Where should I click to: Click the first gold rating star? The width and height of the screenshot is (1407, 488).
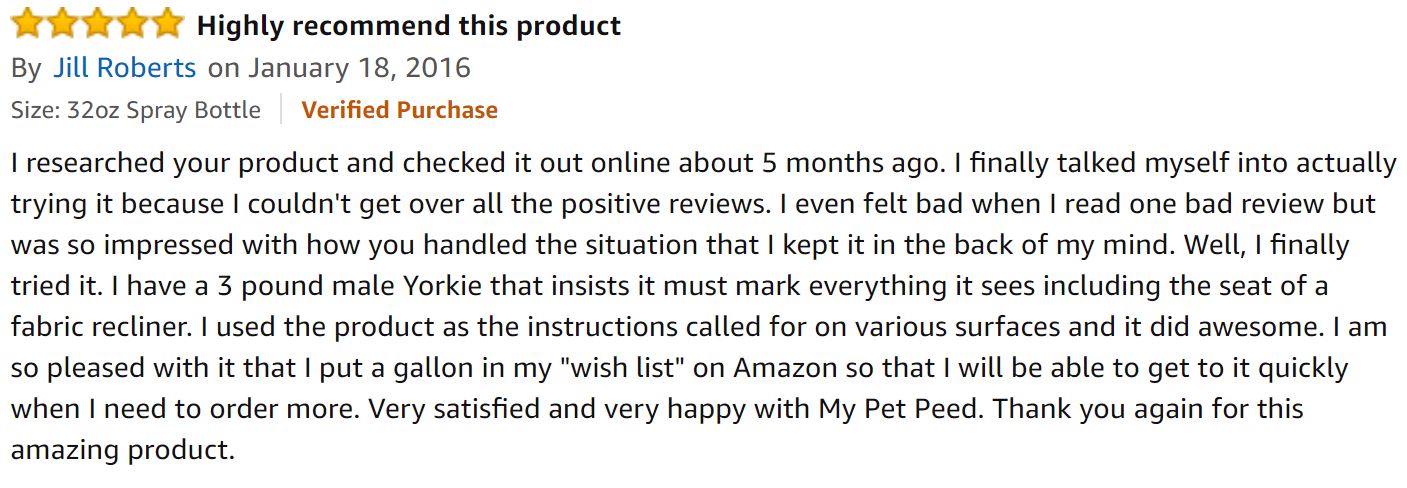pyautogui.click(x=27, y=23)
